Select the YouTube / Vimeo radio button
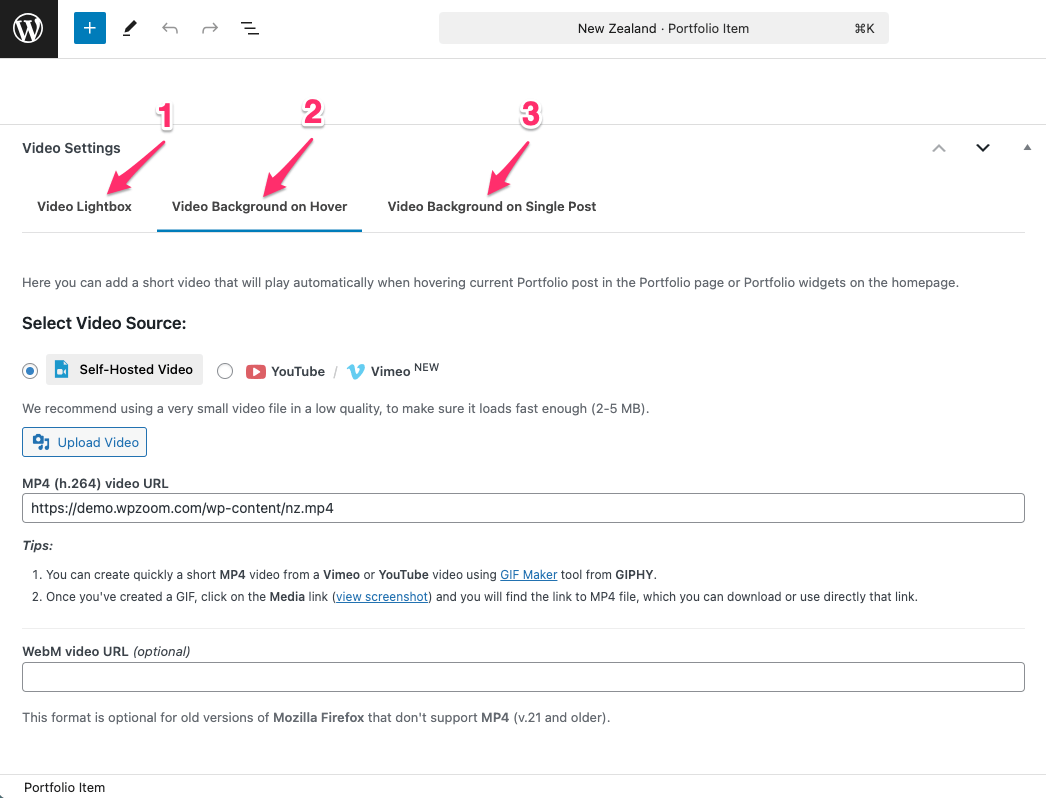 (225, 371)
